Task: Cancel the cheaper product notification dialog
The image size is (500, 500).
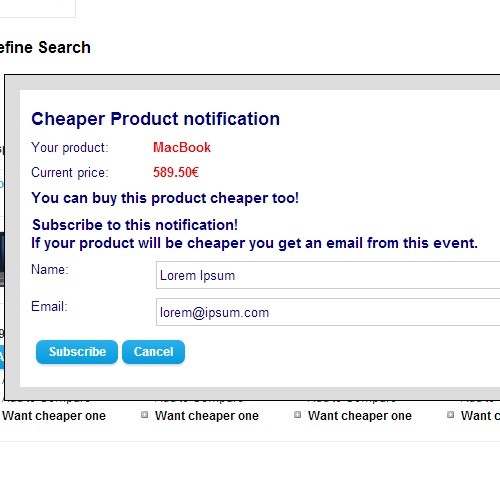Action: (x=153, y=352)
